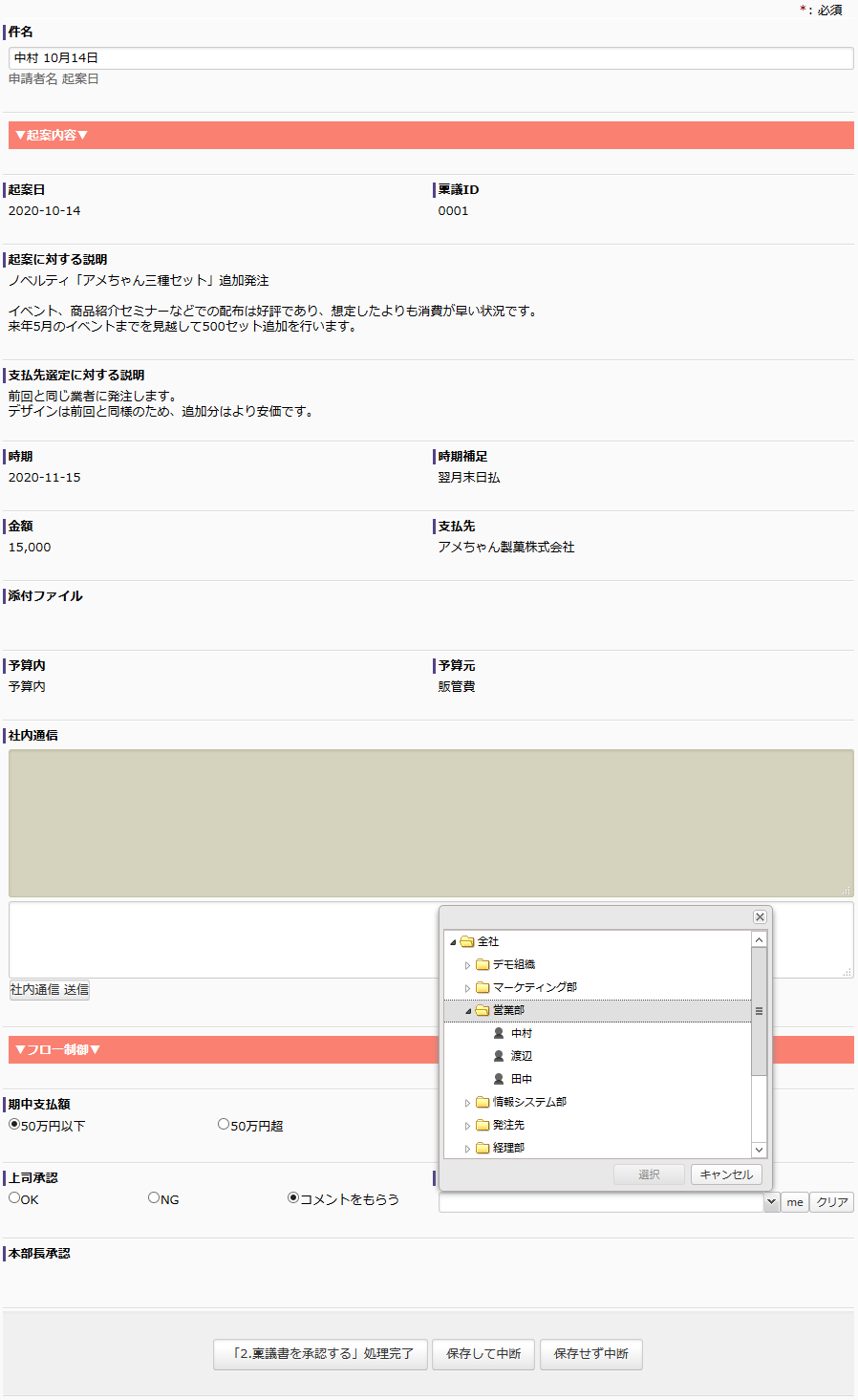Click the マーケティング部 folder icon

click(x=483, y=987)
